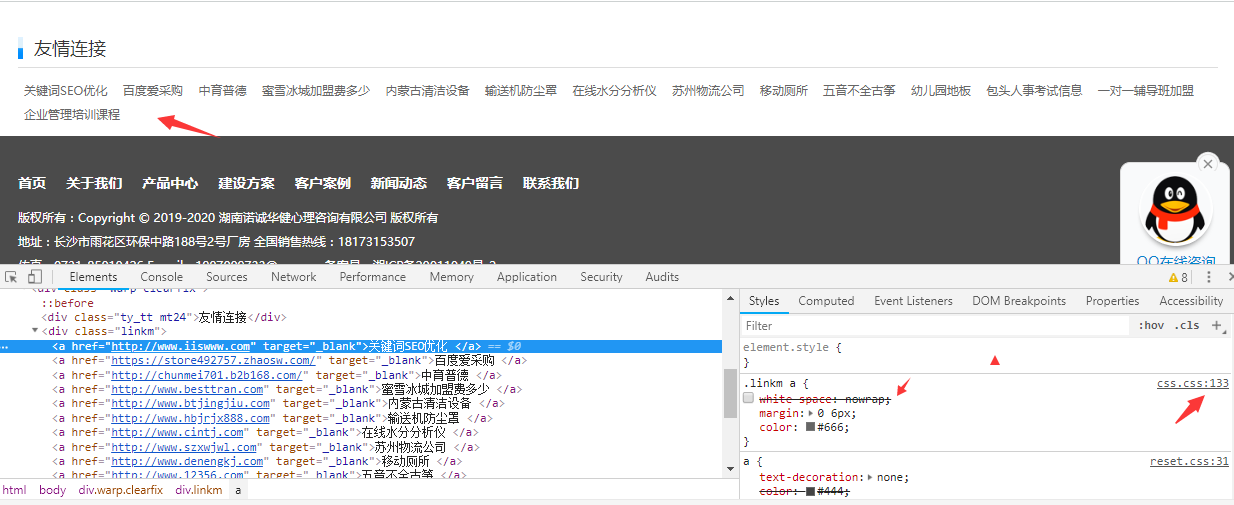
Task: Switch to the Sources tab
Action: pos(227,277)
